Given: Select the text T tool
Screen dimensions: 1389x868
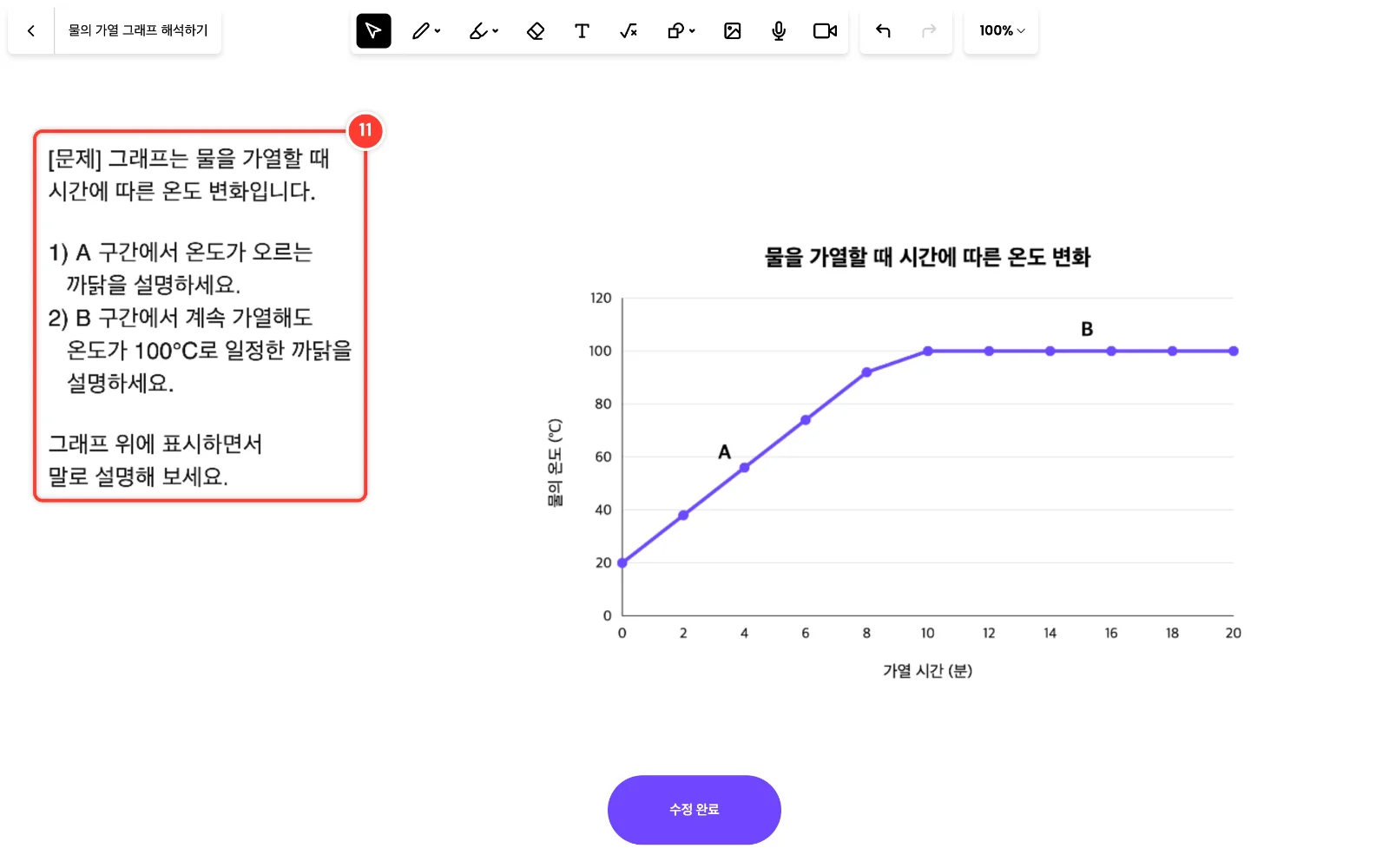Looking at the screenshot, I should [x=582, y=31].
